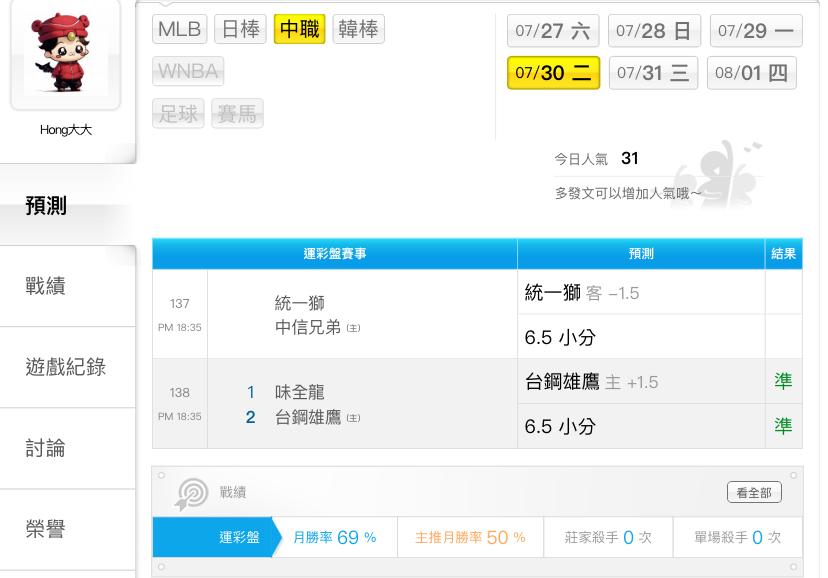Click 多發文可以增加人氣哦 message

click(628, 193)
